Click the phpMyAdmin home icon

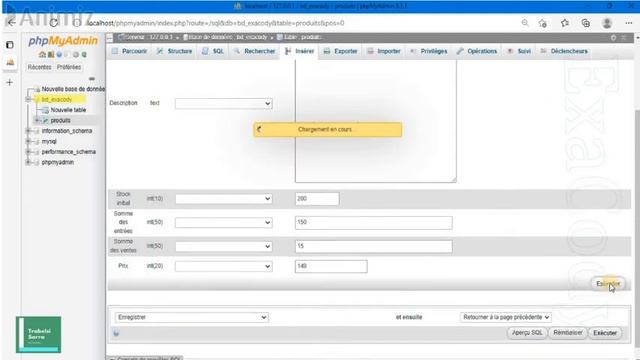[x=42, y=54]
